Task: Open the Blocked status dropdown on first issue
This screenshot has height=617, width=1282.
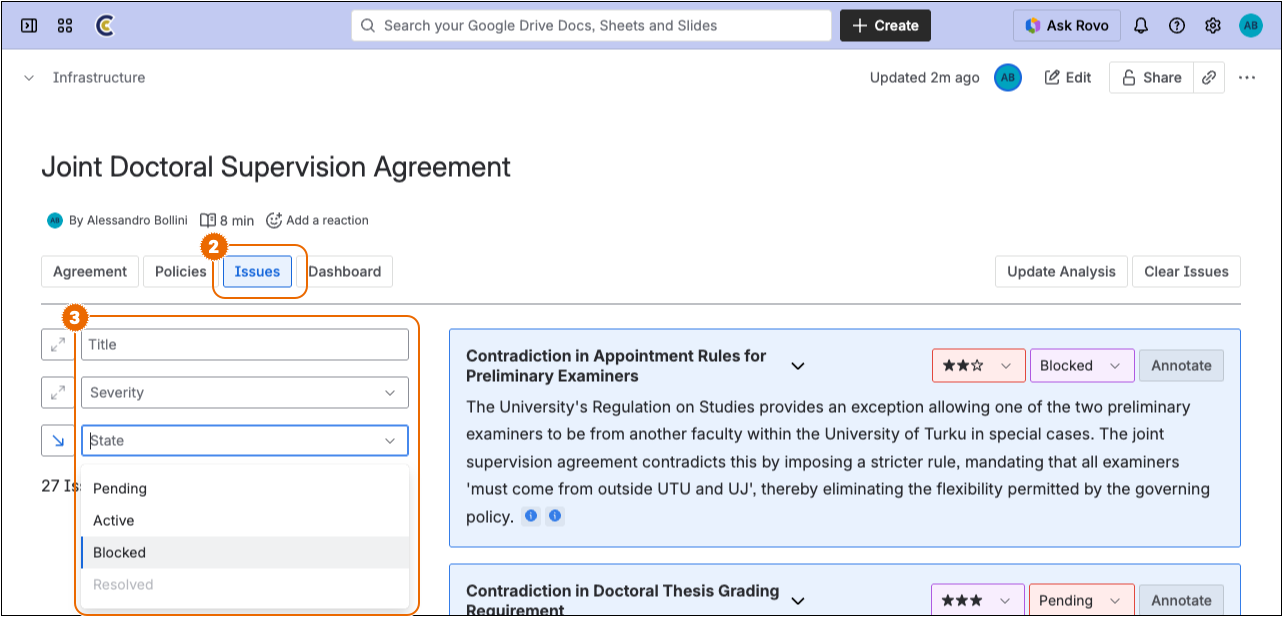Action: click(x=1081, y=366)
